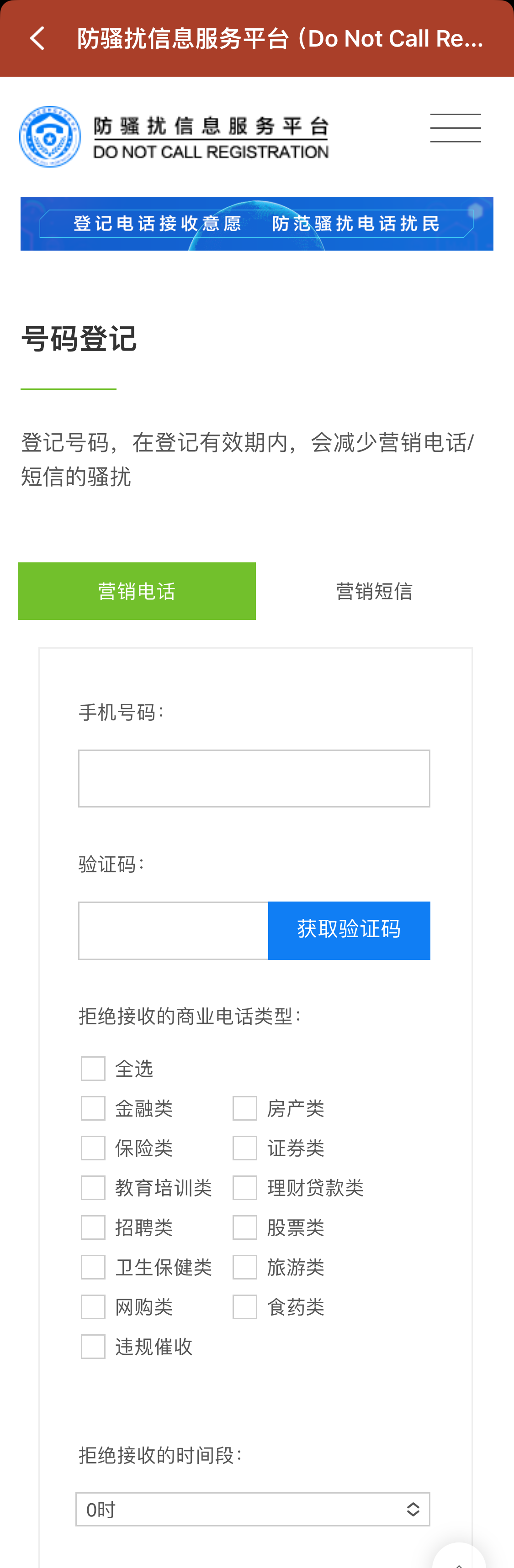Check the 理财贷款类 option
The height and width of the screenshot is (1568, 514).
point(245,1188)
